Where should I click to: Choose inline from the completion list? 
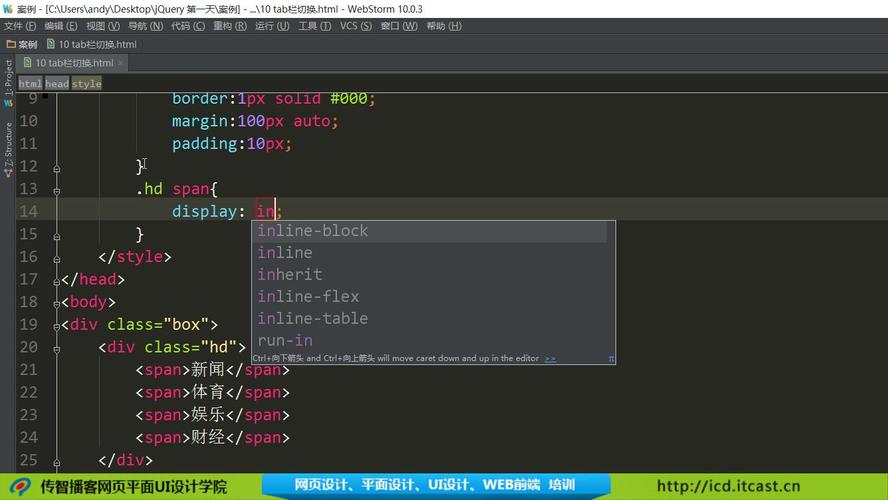(429, 253)
